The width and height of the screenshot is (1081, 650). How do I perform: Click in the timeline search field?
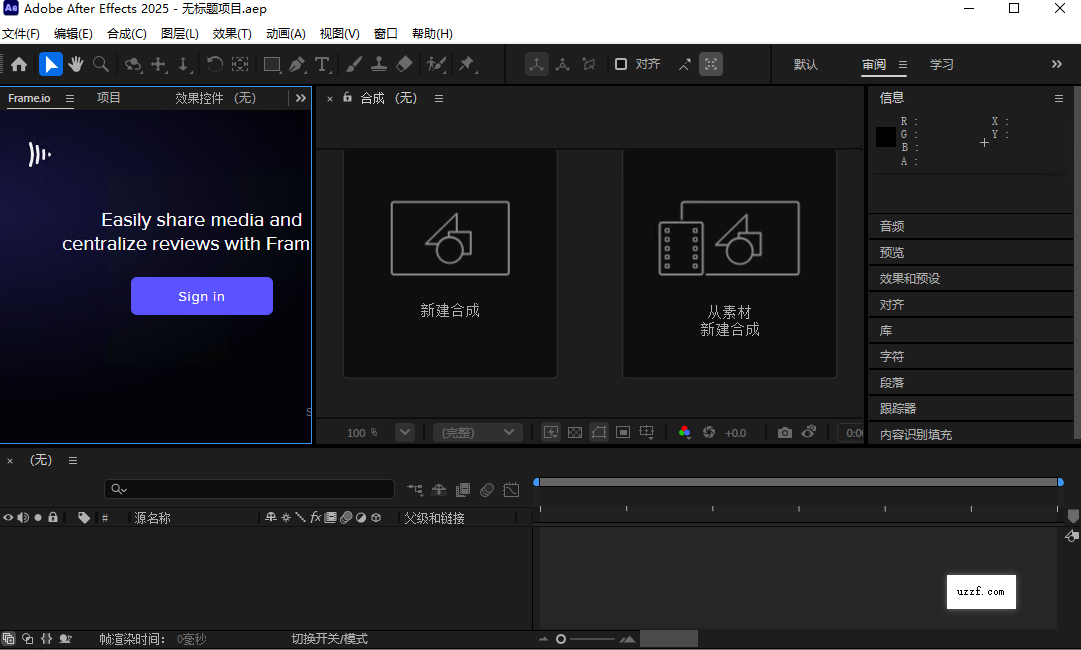[248, 489]
